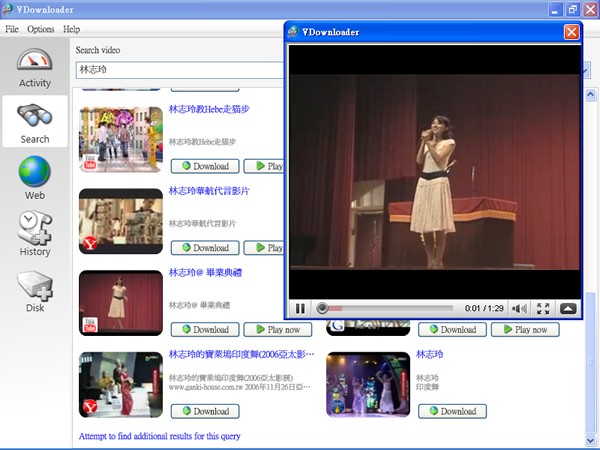Open the 林志玲華航代言影片 title link
Image resolution: width=600 pixels, height=450 pixels.
[x=209, y=190]
